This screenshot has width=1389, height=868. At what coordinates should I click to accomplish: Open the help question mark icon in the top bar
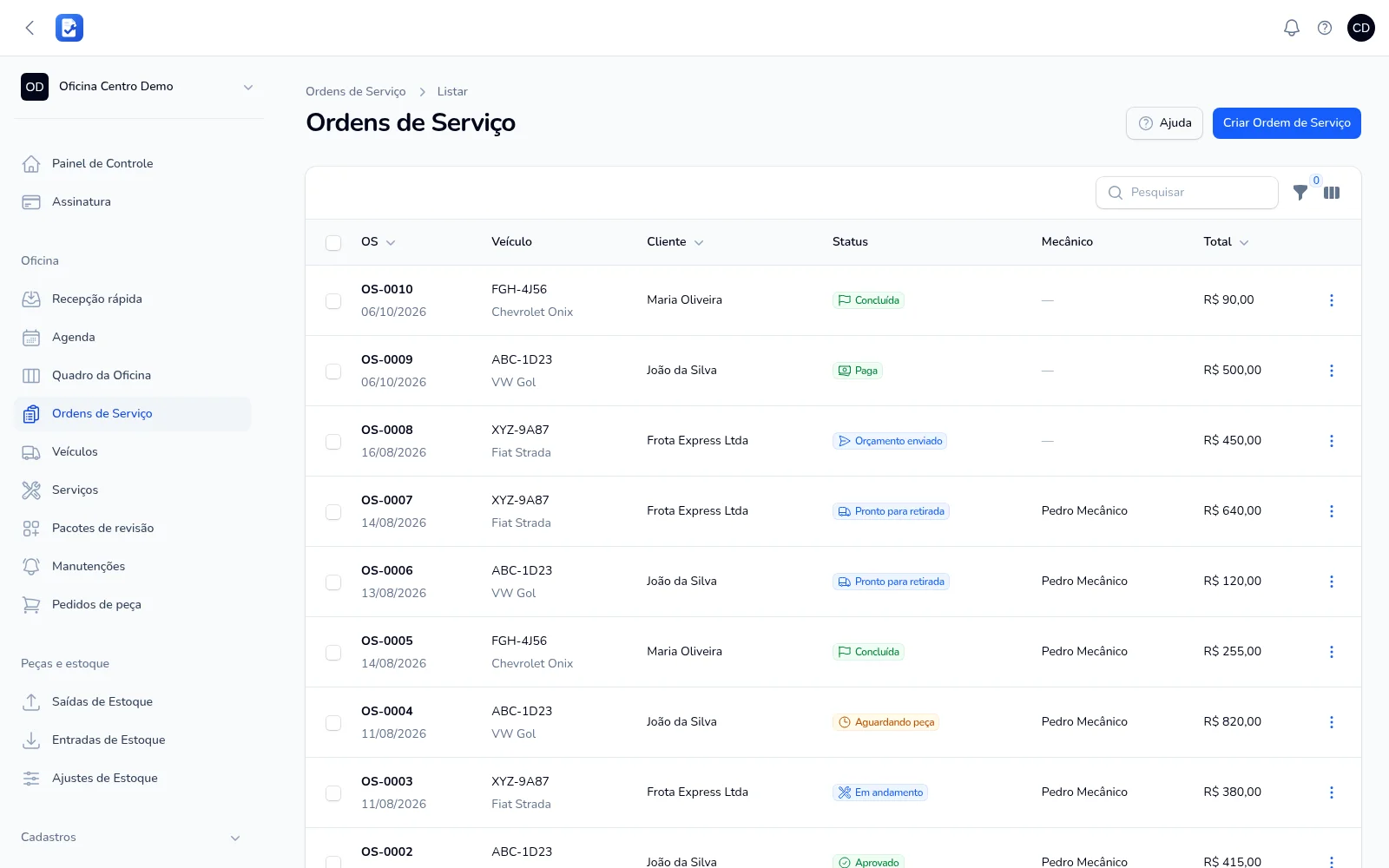click(1325, 28)
